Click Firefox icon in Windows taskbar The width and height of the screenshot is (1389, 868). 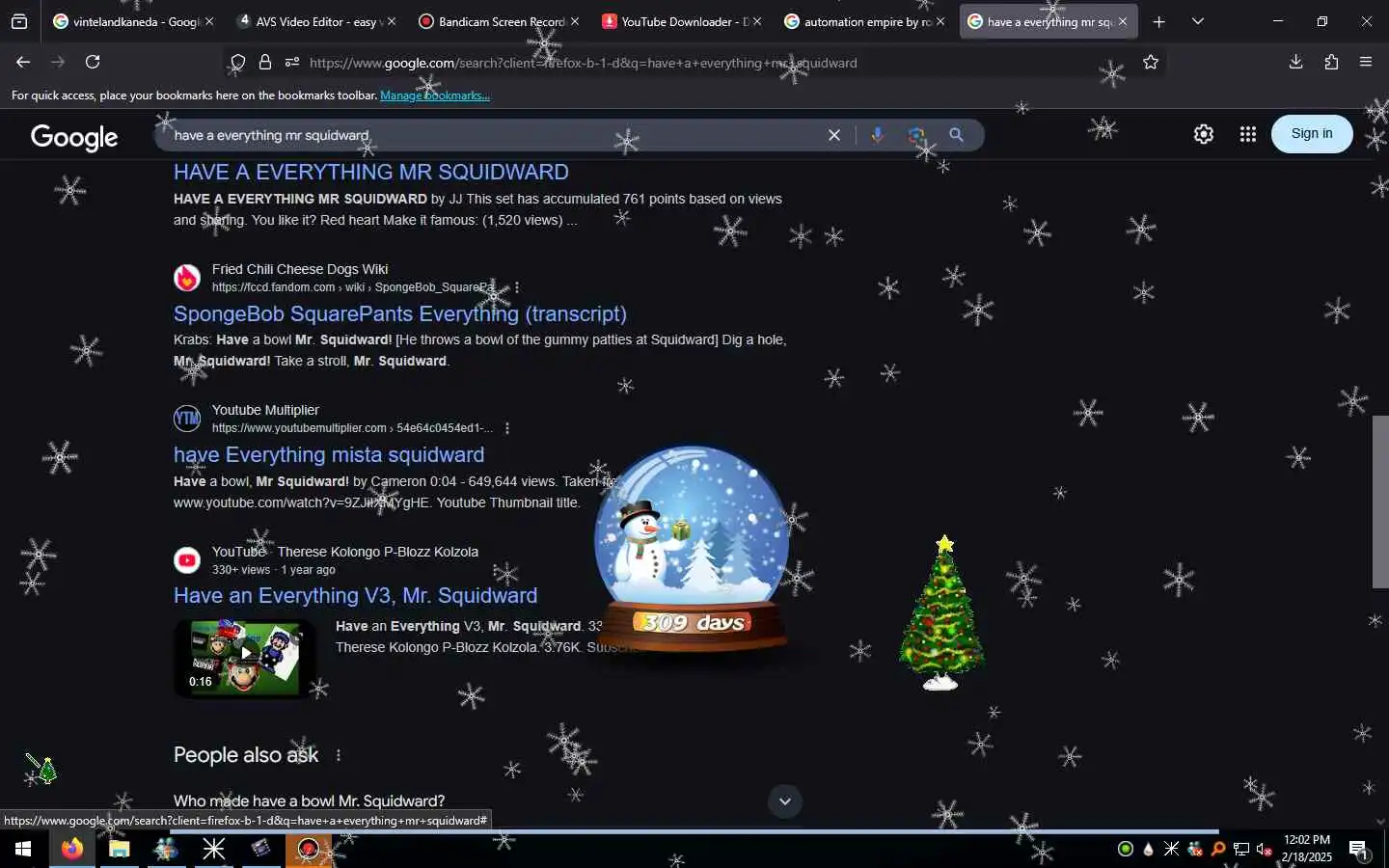[x=72, y=849]
